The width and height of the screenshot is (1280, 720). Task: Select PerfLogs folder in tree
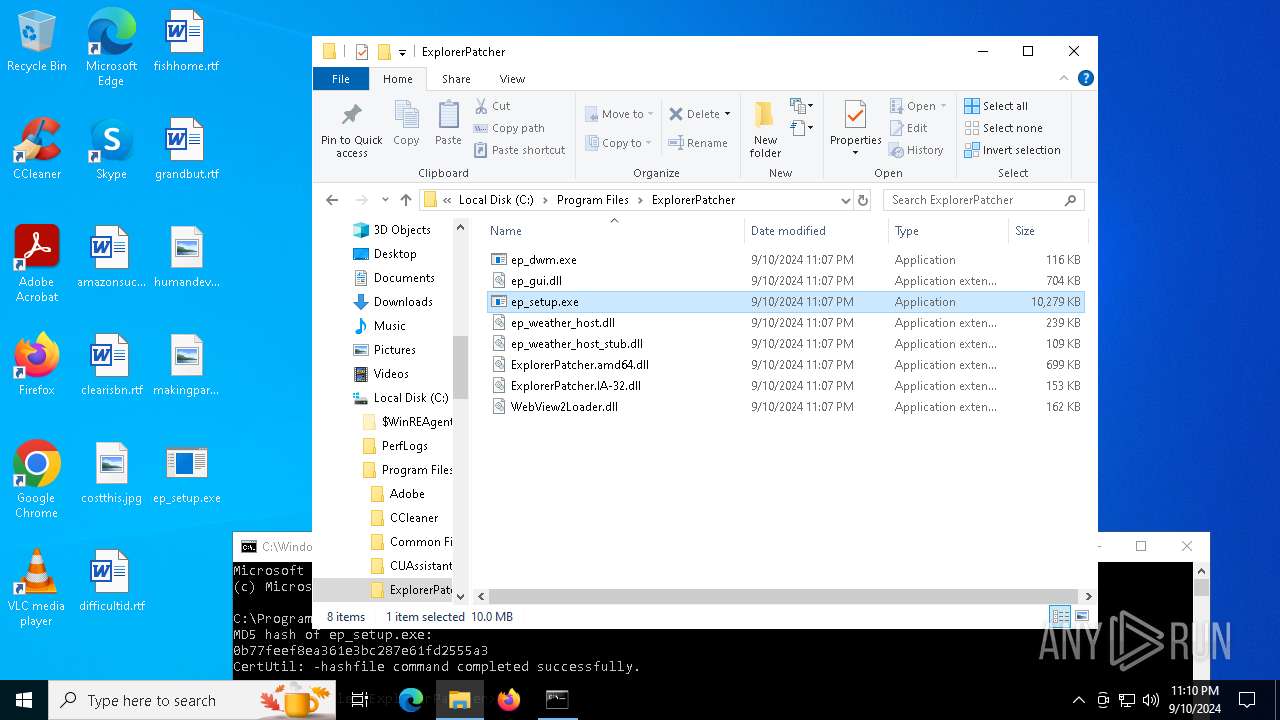click(404, 446)
